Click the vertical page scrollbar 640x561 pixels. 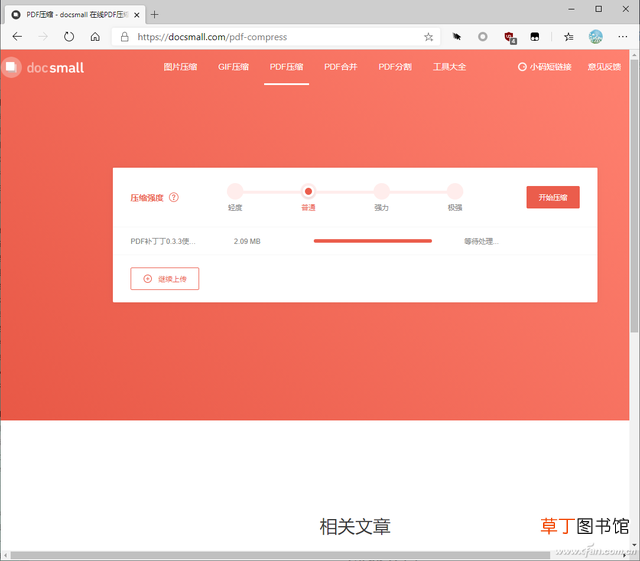(x=634, y=196)
